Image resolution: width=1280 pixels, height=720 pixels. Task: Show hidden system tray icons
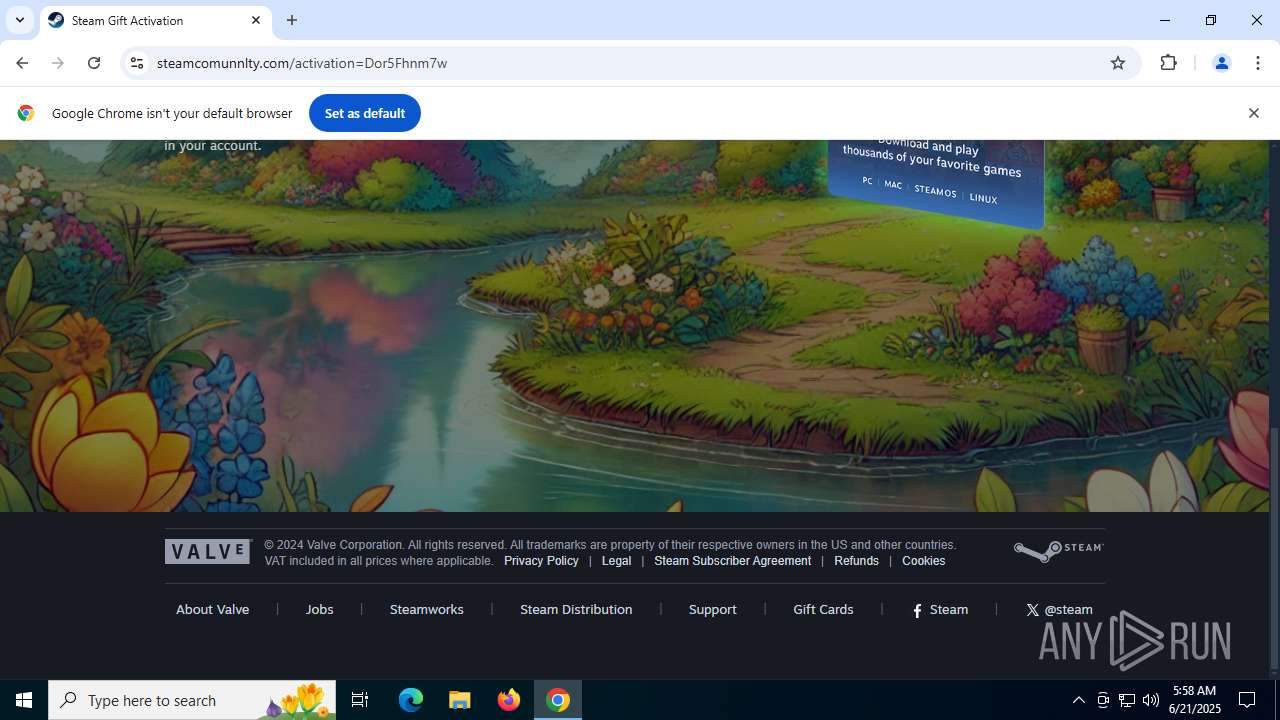[x=1078, y=700]
